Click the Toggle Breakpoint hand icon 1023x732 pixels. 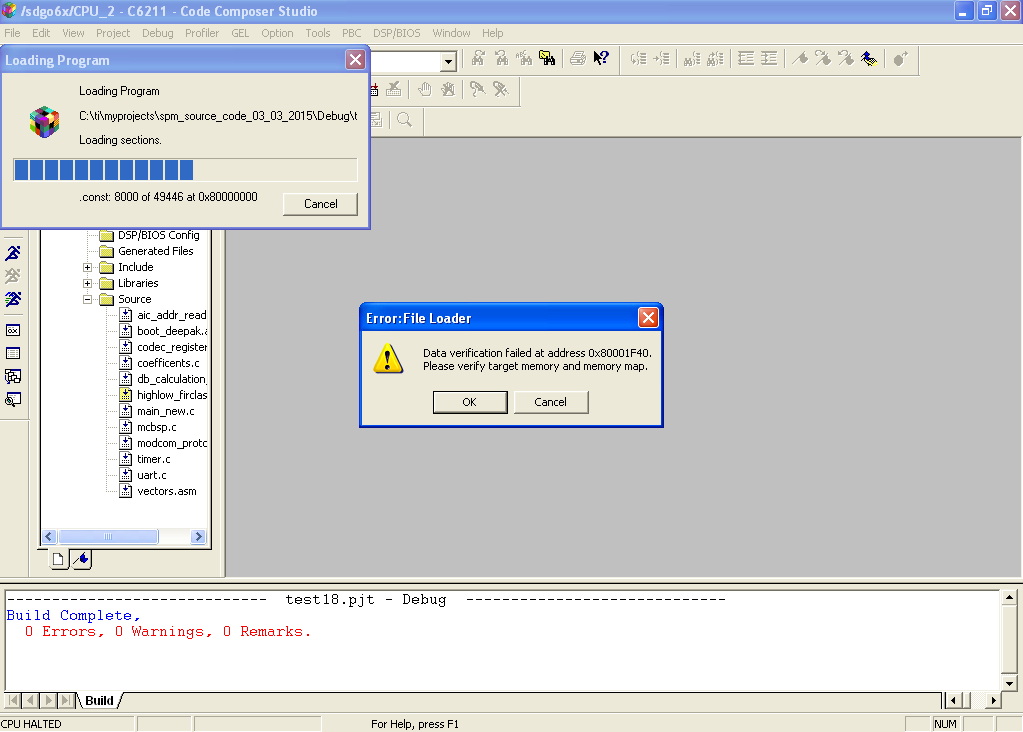click(x=425, y=89)
